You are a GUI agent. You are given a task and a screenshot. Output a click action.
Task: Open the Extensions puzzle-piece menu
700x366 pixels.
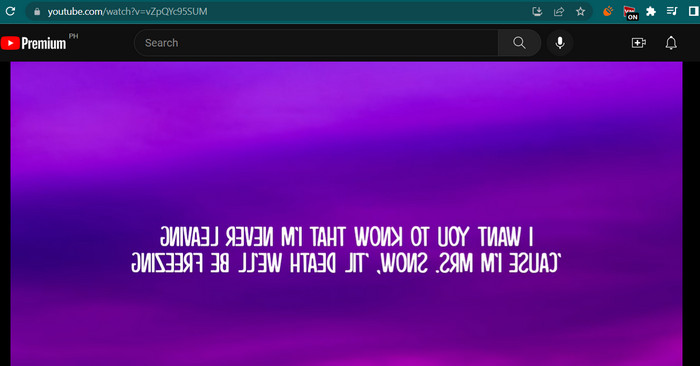click(x=651, y=11)
